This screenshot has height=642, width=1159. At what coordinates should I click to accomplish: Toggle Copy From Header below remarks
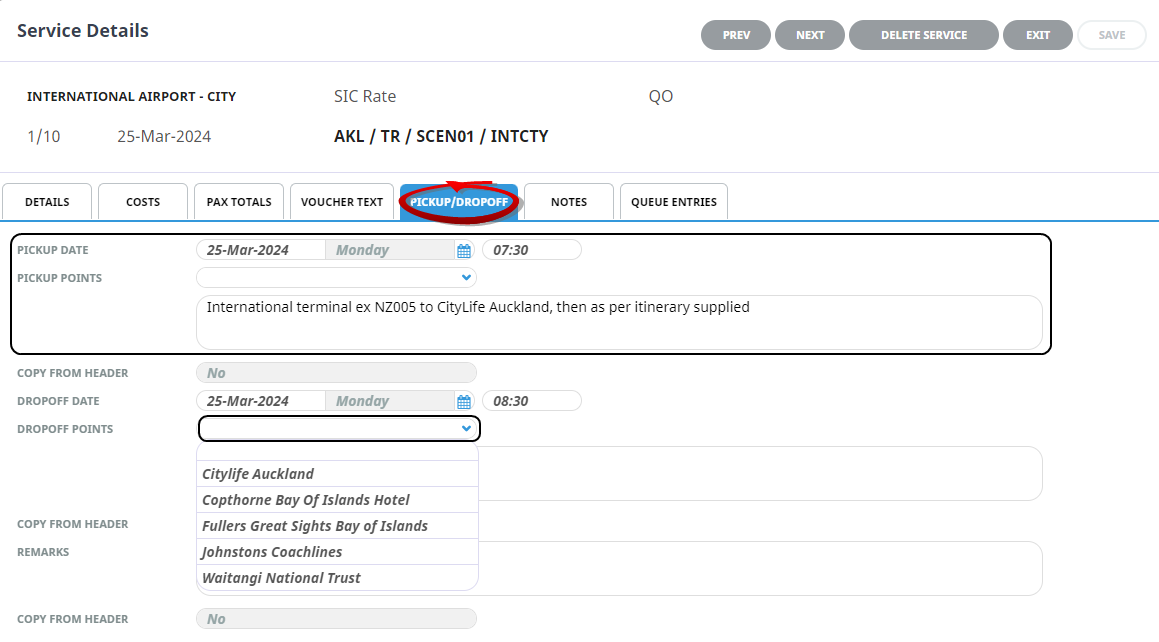click(336, 619)
